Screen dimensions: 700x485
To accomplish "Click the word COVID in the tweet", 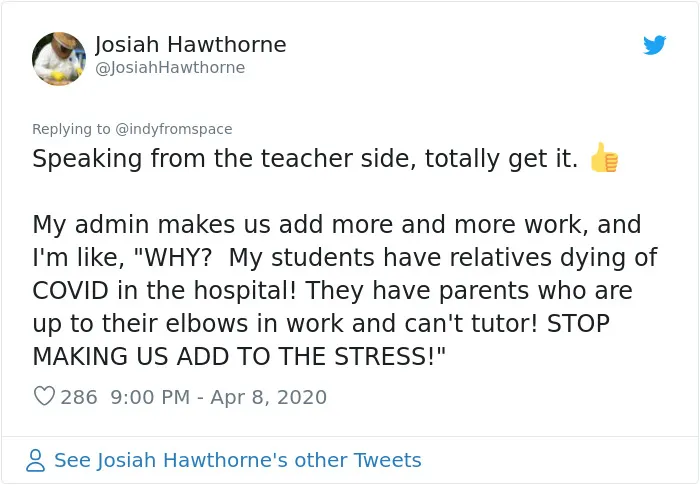I will [71, 290].
